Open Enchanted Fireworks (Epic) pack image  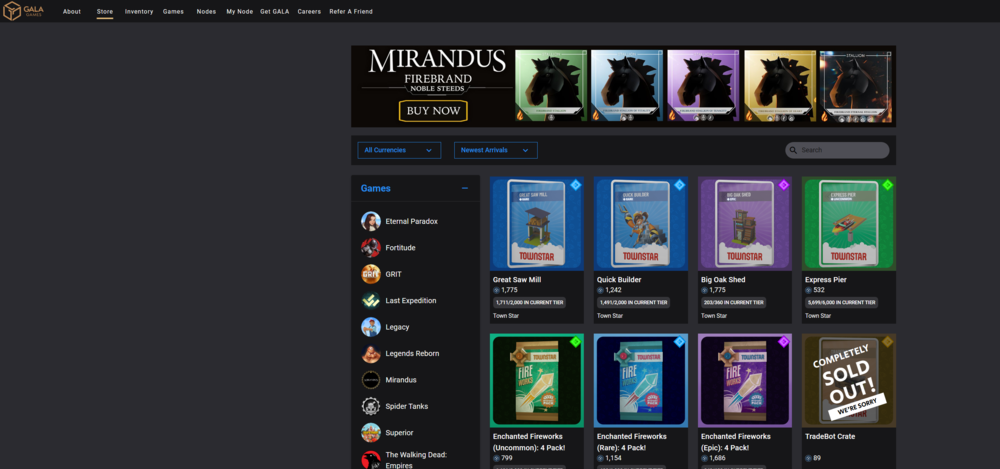tap(745, 380)
